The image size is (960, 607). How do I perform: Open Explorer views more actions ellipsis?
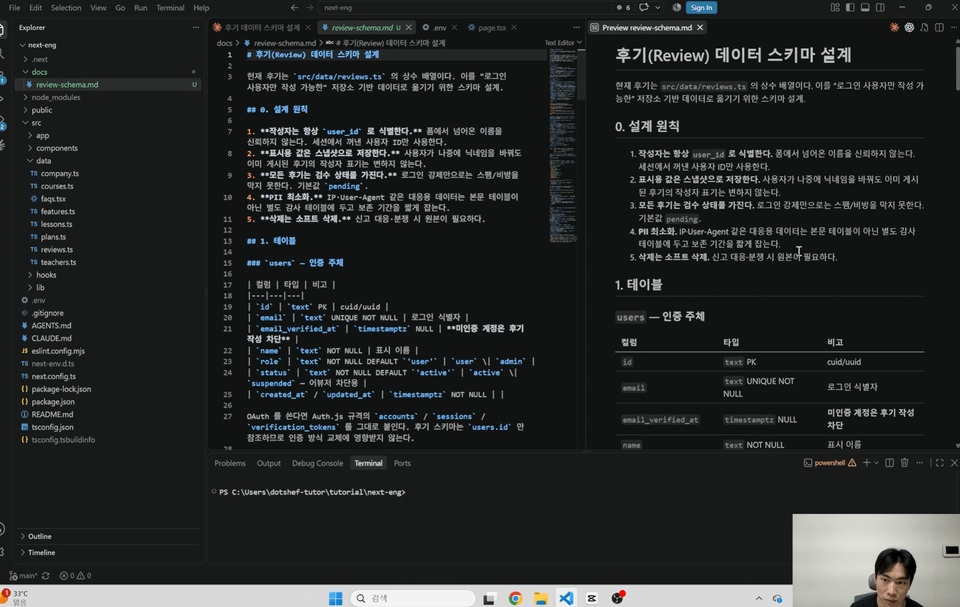pyautogui.click(x=195, y=28)
